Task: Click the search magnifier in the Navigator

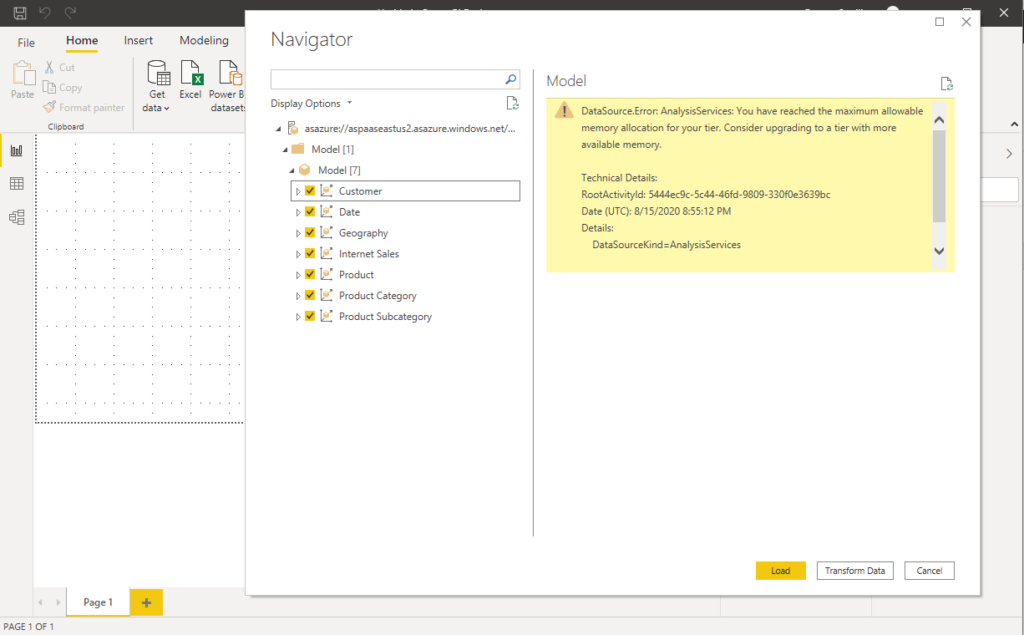Action: 511,78
